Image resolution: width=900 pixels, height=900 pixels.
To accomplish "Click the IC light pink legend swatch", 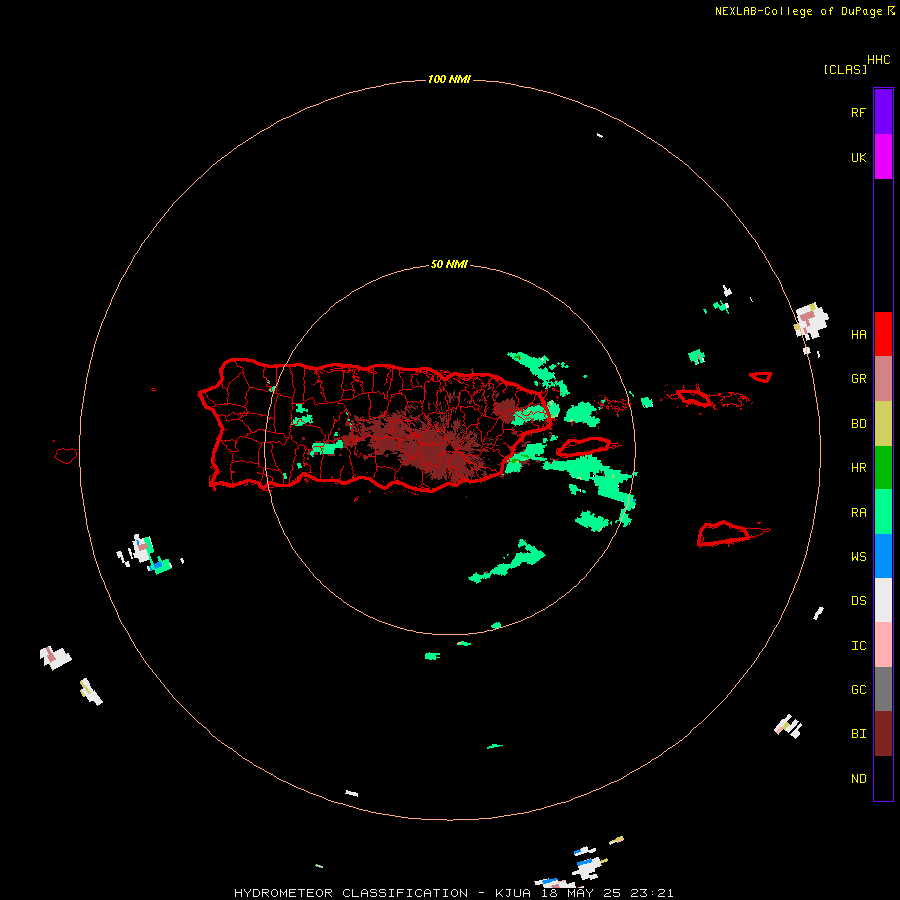I will (x=883, y=645).
